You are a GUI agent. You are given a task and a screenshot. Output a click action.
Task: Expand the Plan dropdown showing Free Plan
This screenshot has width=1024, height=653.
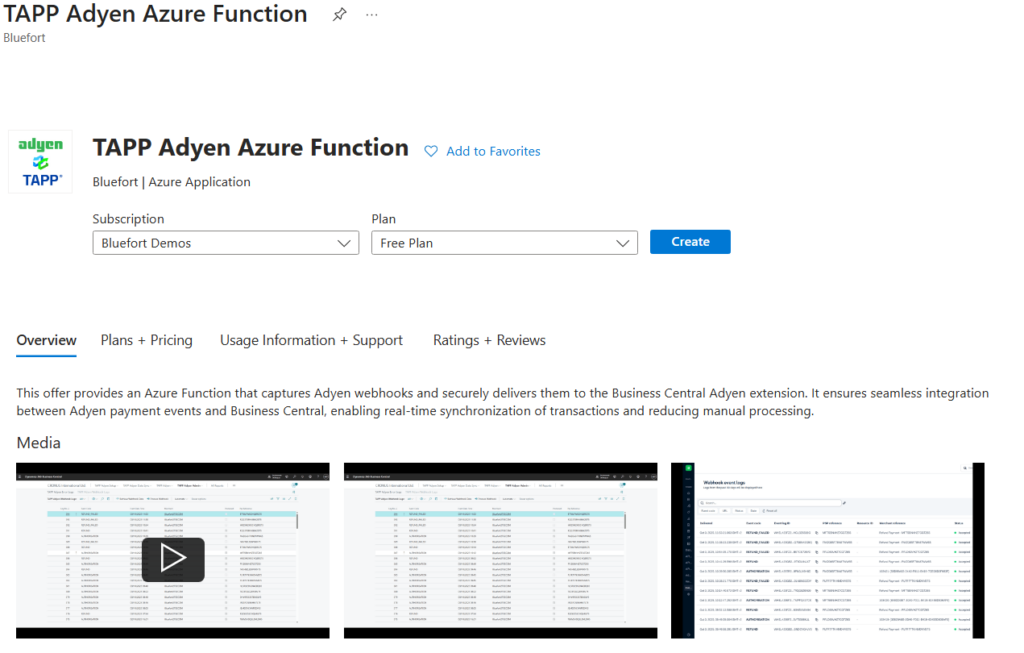click(x=503, y=243)
